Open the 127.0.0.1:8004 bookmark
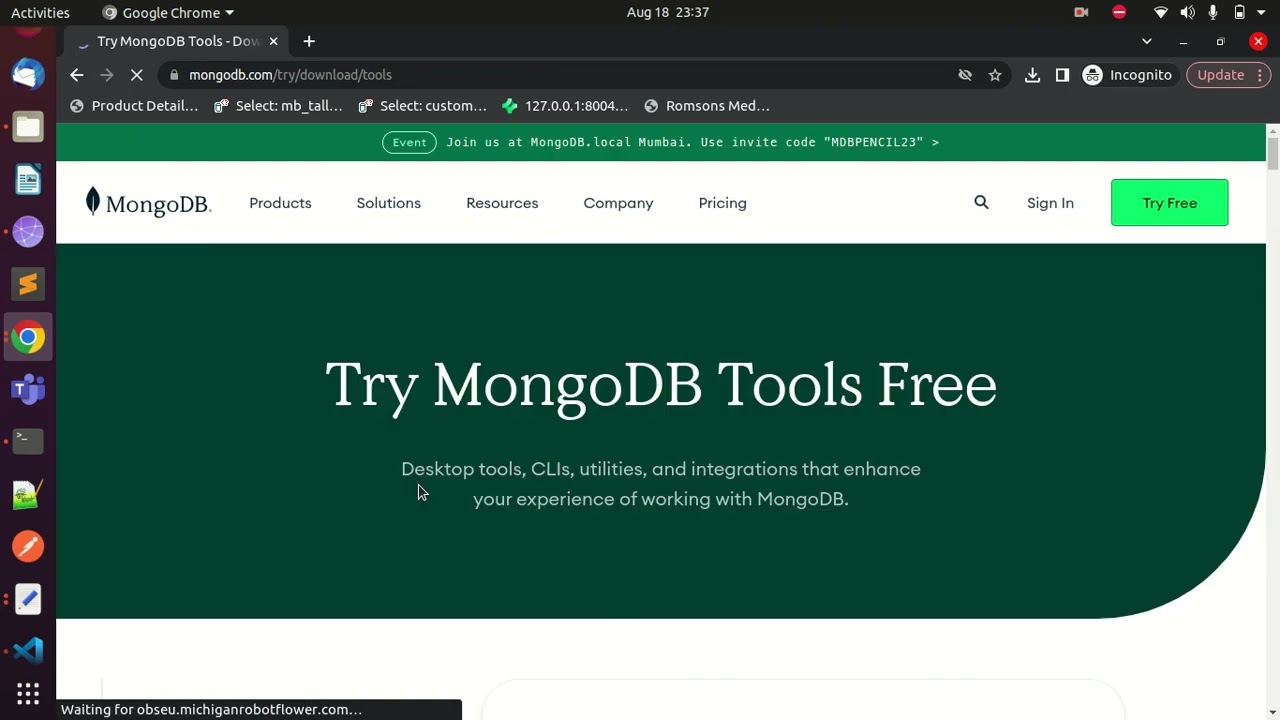This screenshot has height=720, width=1280. [566, 106]
